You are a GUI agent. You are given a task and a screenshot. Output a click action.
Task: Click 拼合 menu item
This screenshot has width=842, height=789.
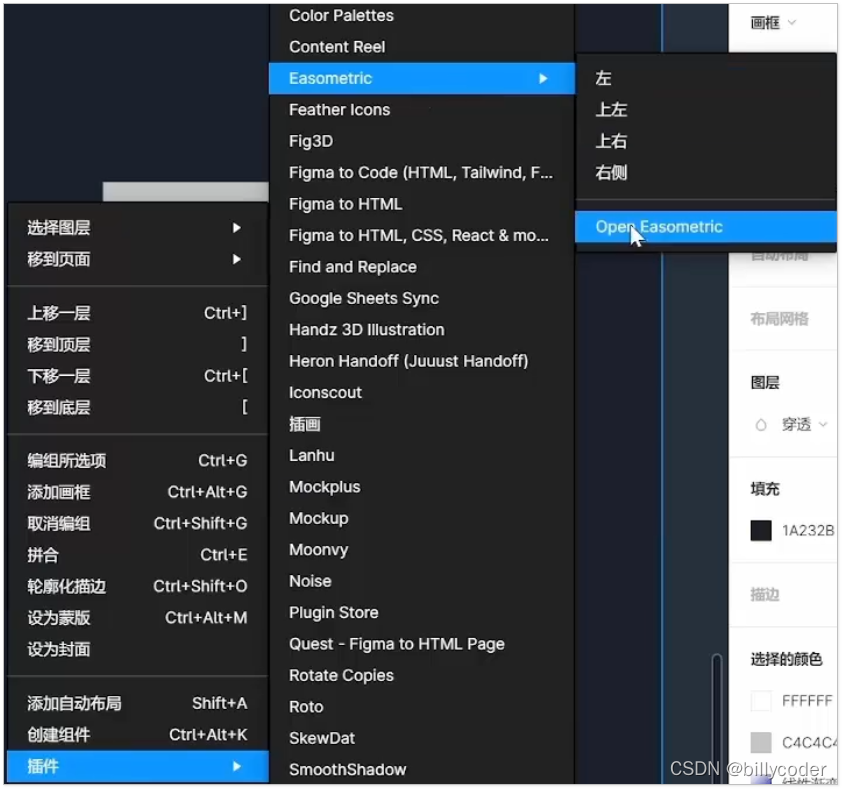(x=137, y=555)
